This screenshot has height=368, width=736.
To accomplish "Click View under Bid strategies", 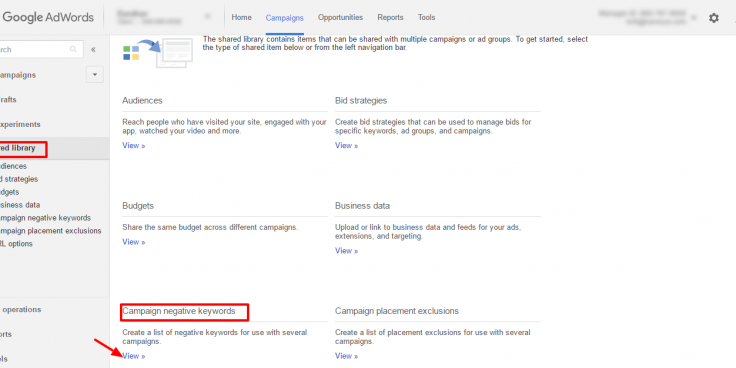I will (346, 146).
